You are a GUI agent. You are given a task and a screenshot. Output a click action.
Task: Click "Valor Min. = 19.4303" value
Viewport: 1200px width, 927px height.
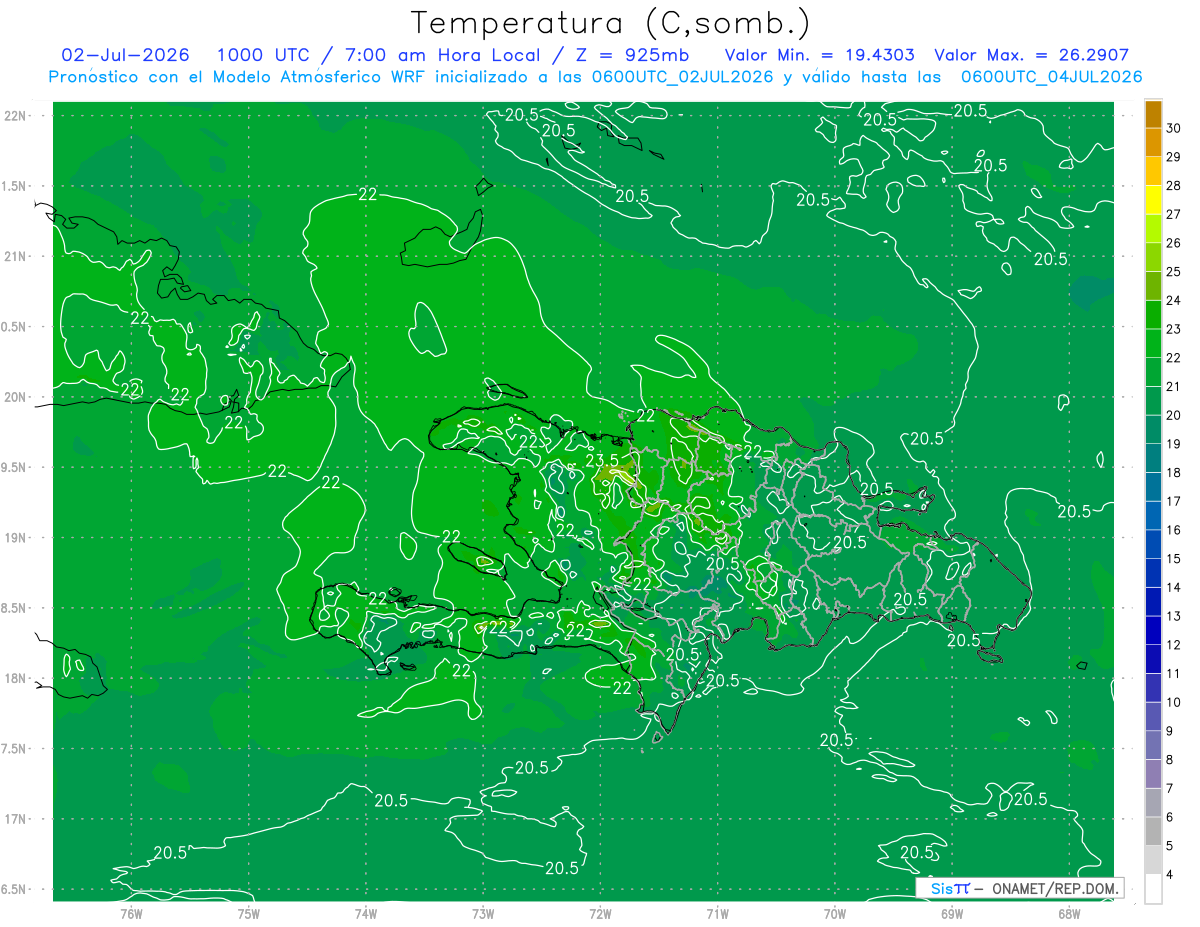pyautogui.click(x=819, y=55)
